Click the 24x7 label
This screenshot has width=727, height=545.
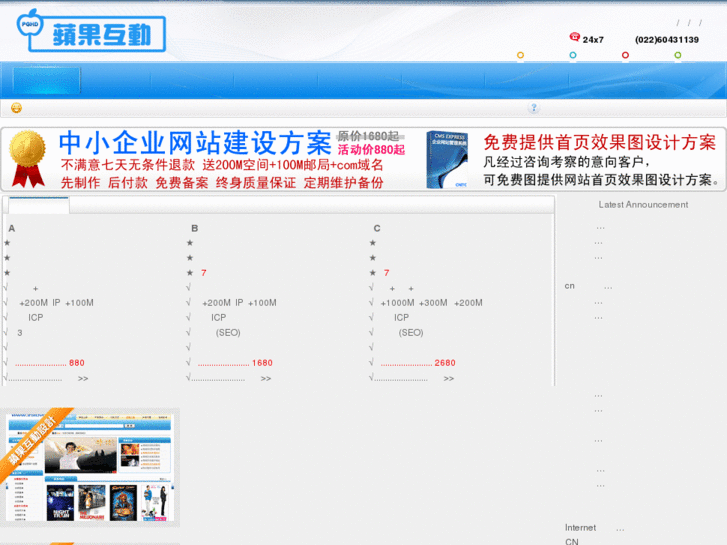pos(593,40)
